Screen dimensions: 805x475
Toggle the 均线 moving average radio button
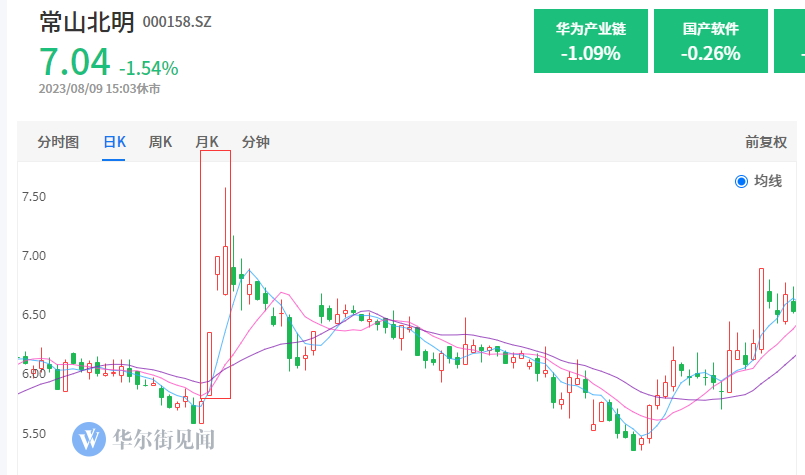click(x=741, y=181)
